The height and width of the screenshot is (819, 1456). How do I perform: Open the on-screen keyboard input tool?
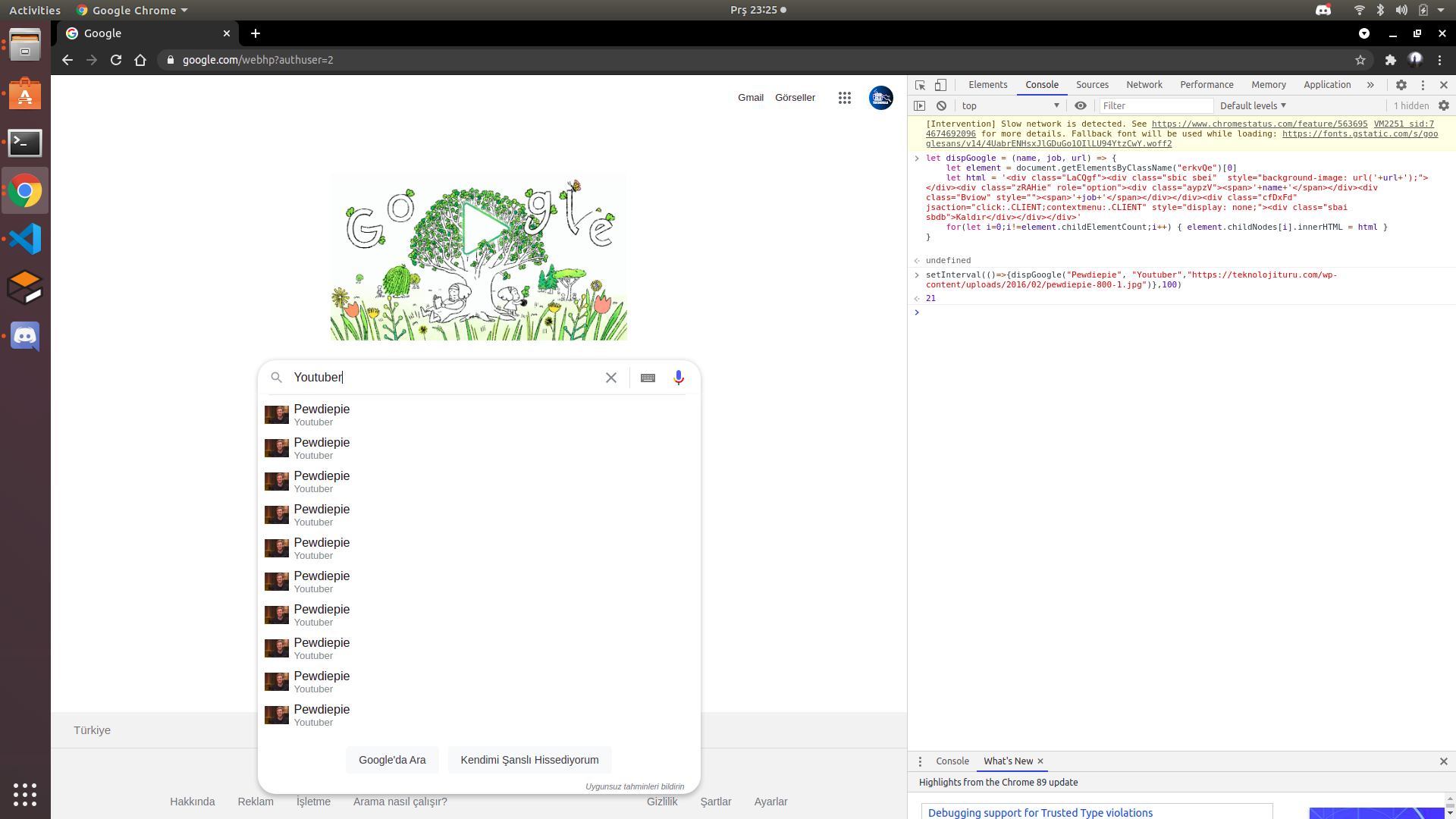(x=648, y=378)
